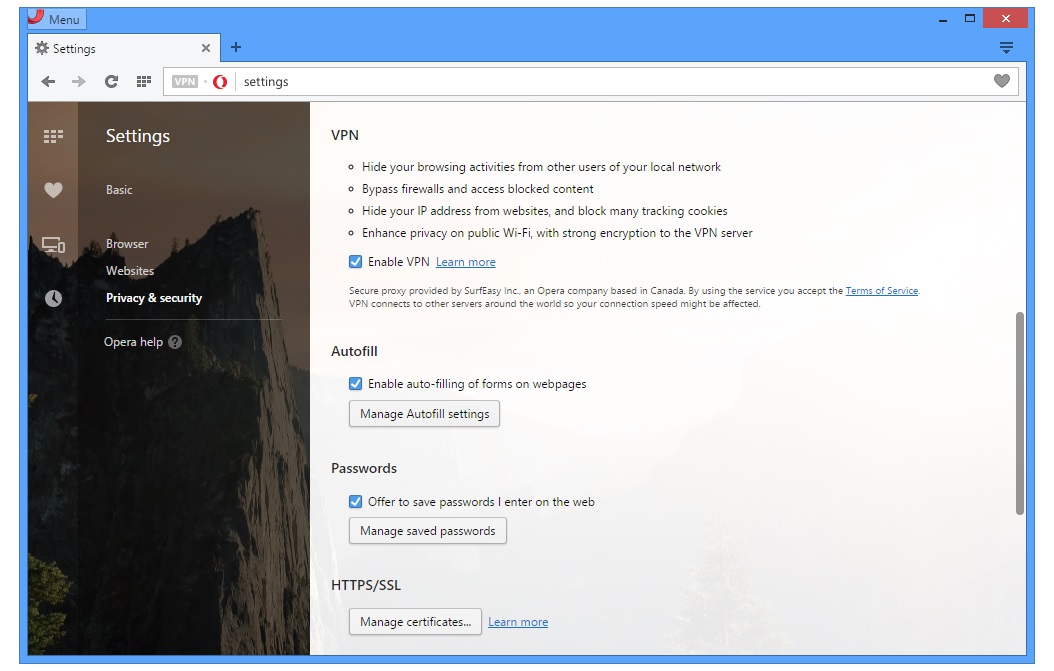Screen dimensions: 1054x671
Task: Open Speed Dial grid icon in toolbar
Action: (x=143, y=81)
